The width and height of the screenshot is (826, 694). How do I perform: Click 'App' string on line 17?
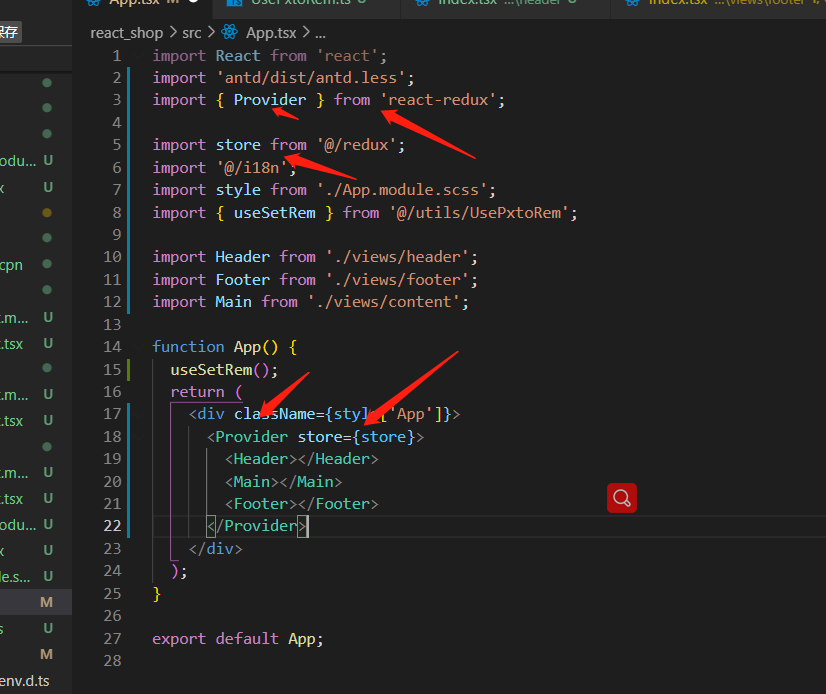(410, 414)
